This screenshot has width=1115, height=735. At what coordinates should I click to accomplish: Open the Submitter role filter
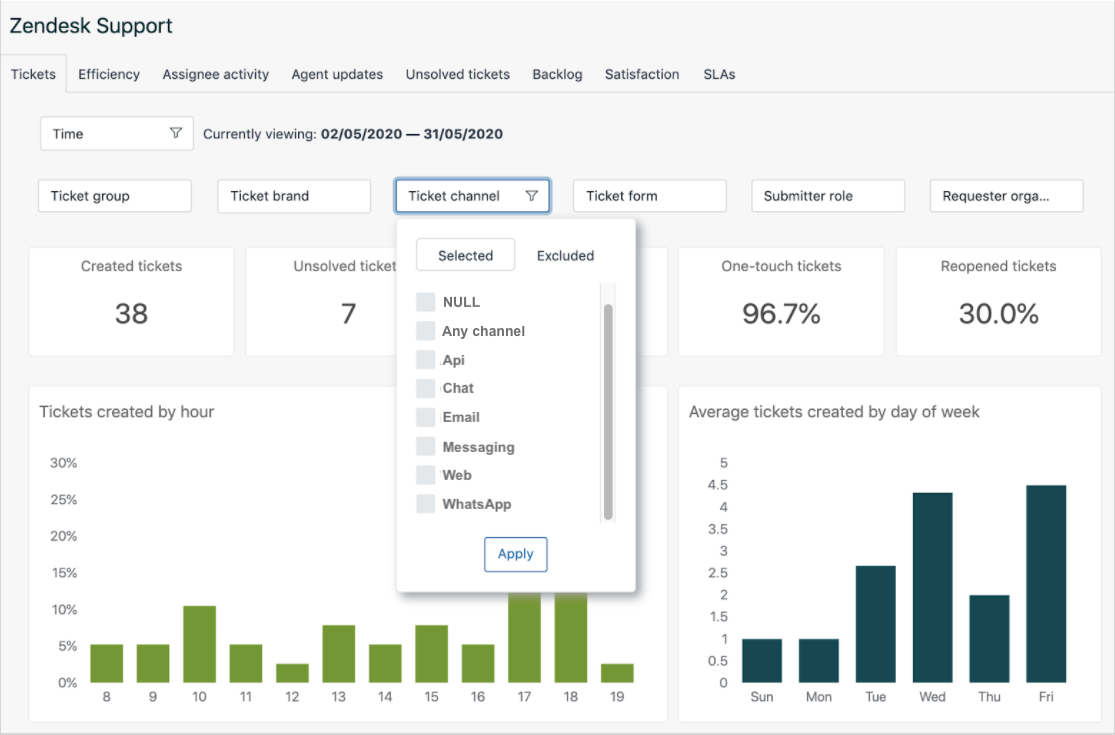point(828,196)
